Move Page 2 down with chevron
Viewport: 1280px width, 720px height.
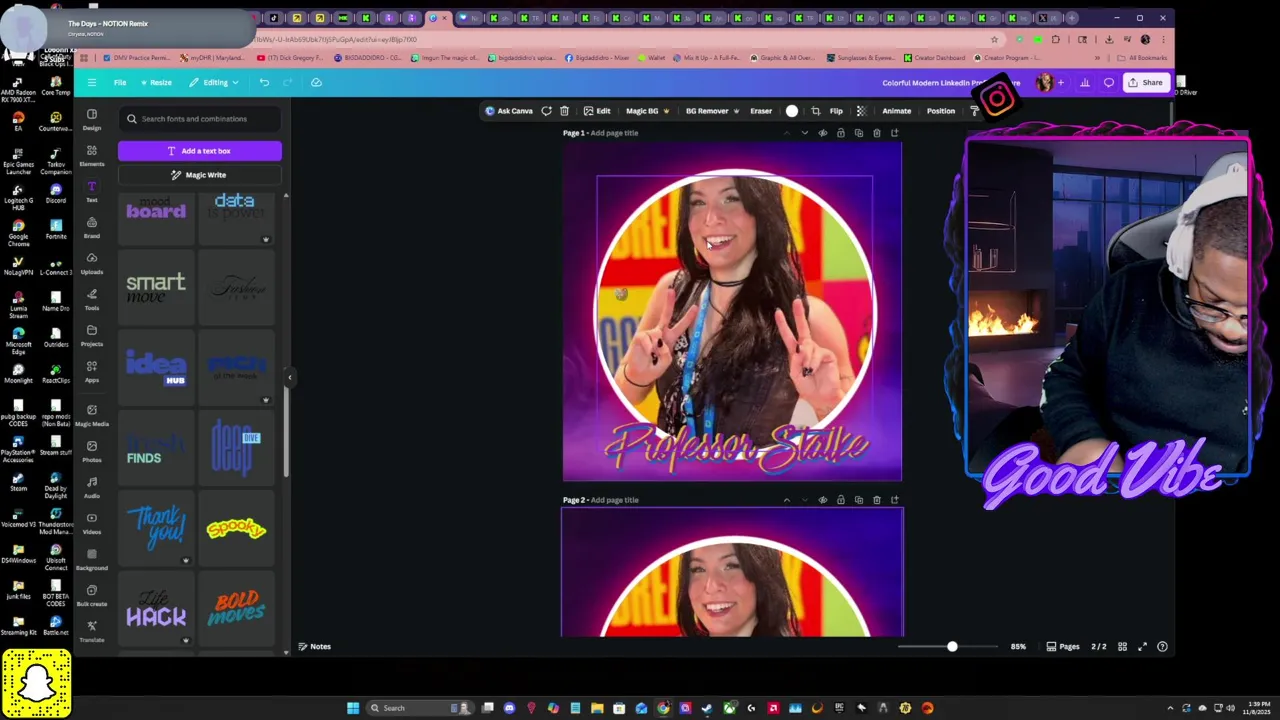(x=804, y=500)
